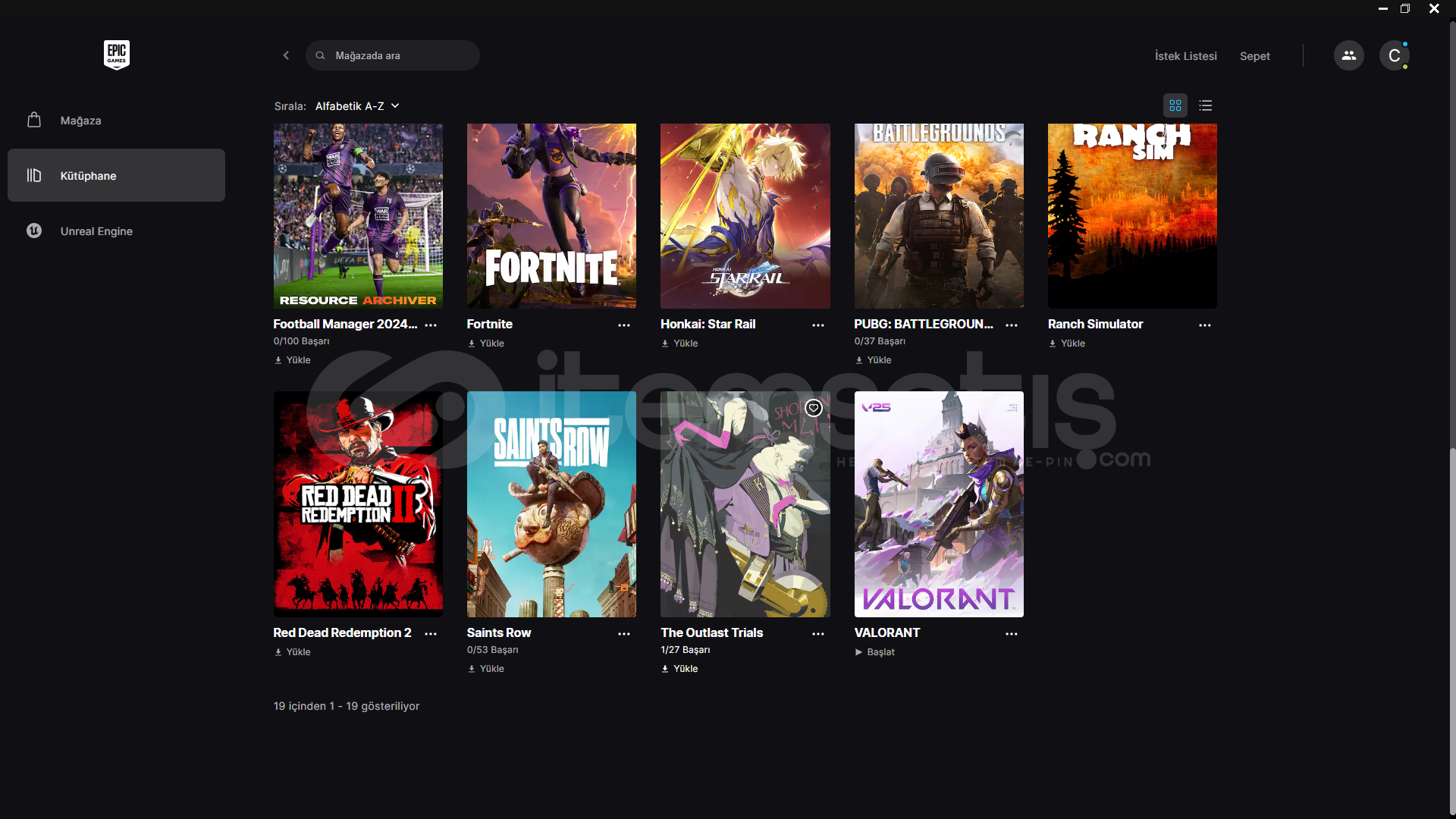Screen dimensions: 1456x819
Task: Click the Unreal Engine logo icon
Action: point(34,231)
